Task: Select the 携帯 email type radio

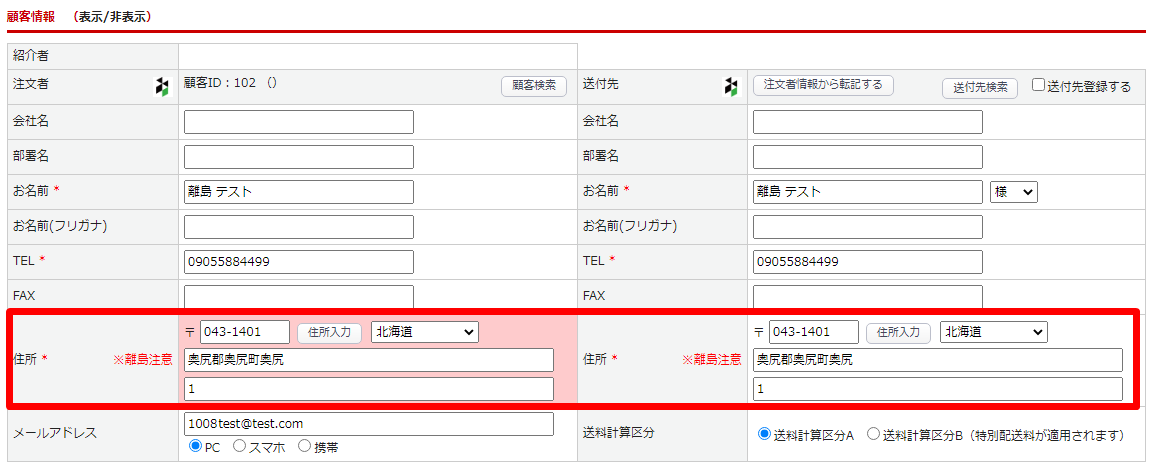Action: coord(305,447)
